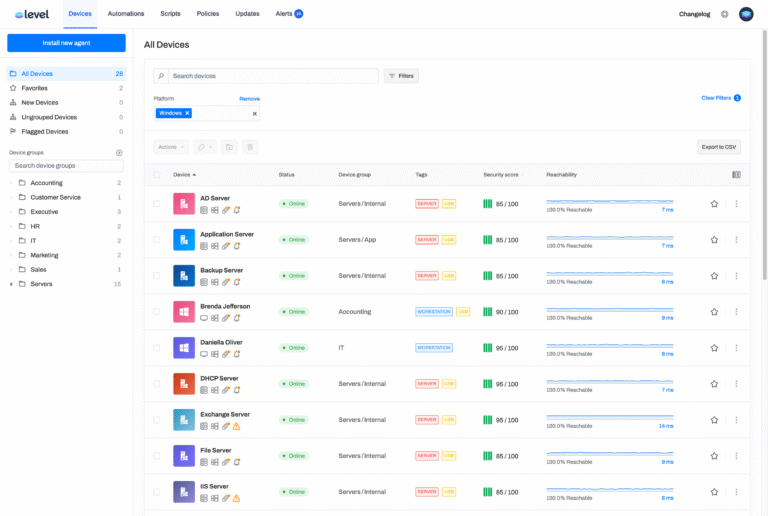
Task: Switch to the Automations tab
Action: pos(125,14)
